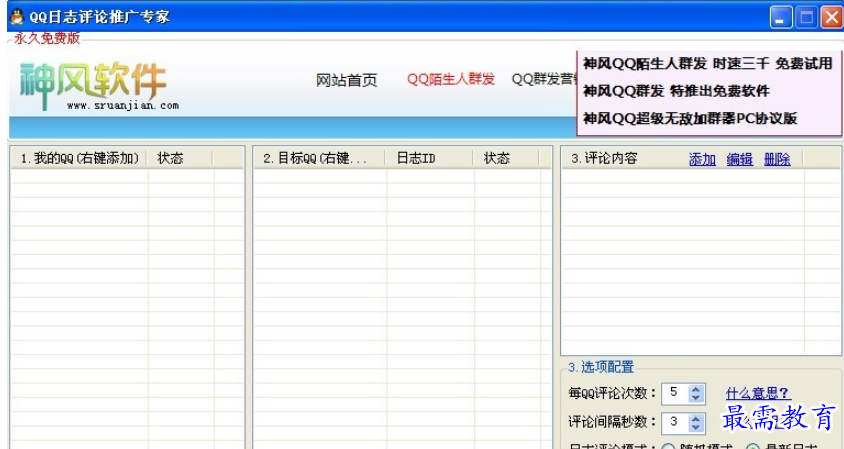Open the 什么意思? help link
The width and height of the screenshot is (844, 449).
(757, 393)
